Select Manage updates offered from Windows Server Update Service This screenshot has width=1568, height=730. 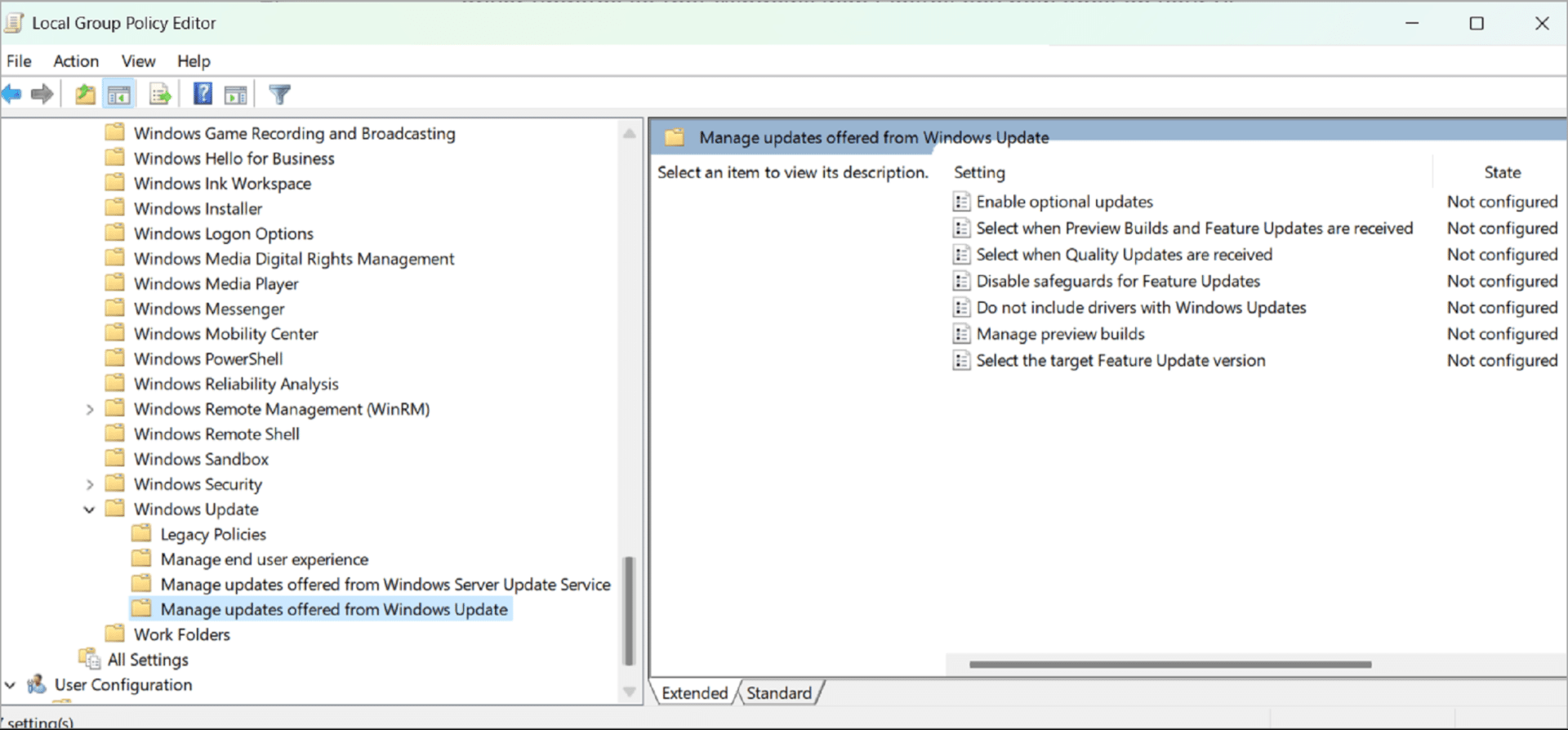coord(385,585)
